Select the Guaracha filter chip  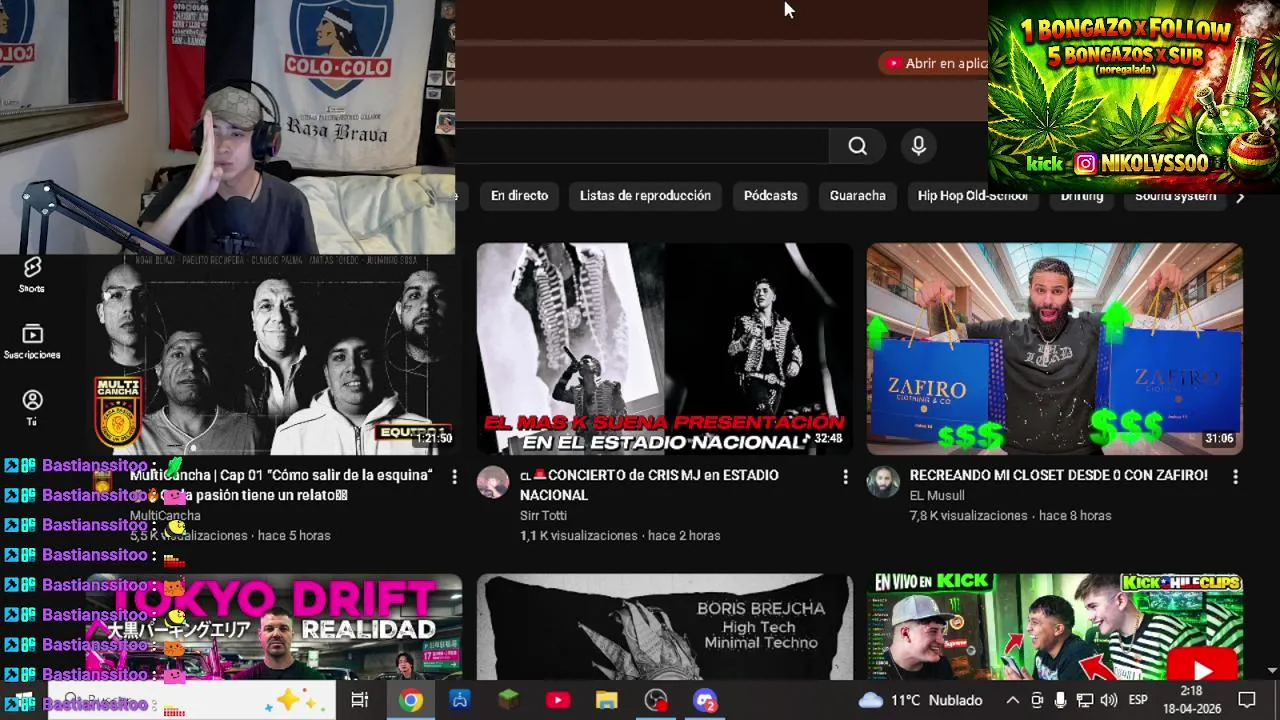coord(857,196)
